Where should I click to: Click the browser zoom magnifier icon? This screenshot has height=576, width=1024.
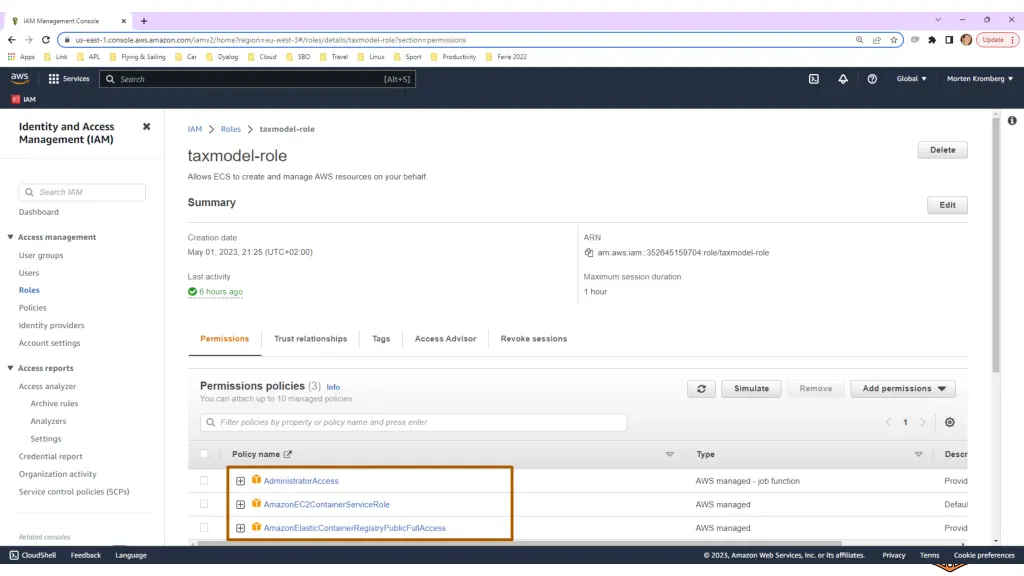859,40
